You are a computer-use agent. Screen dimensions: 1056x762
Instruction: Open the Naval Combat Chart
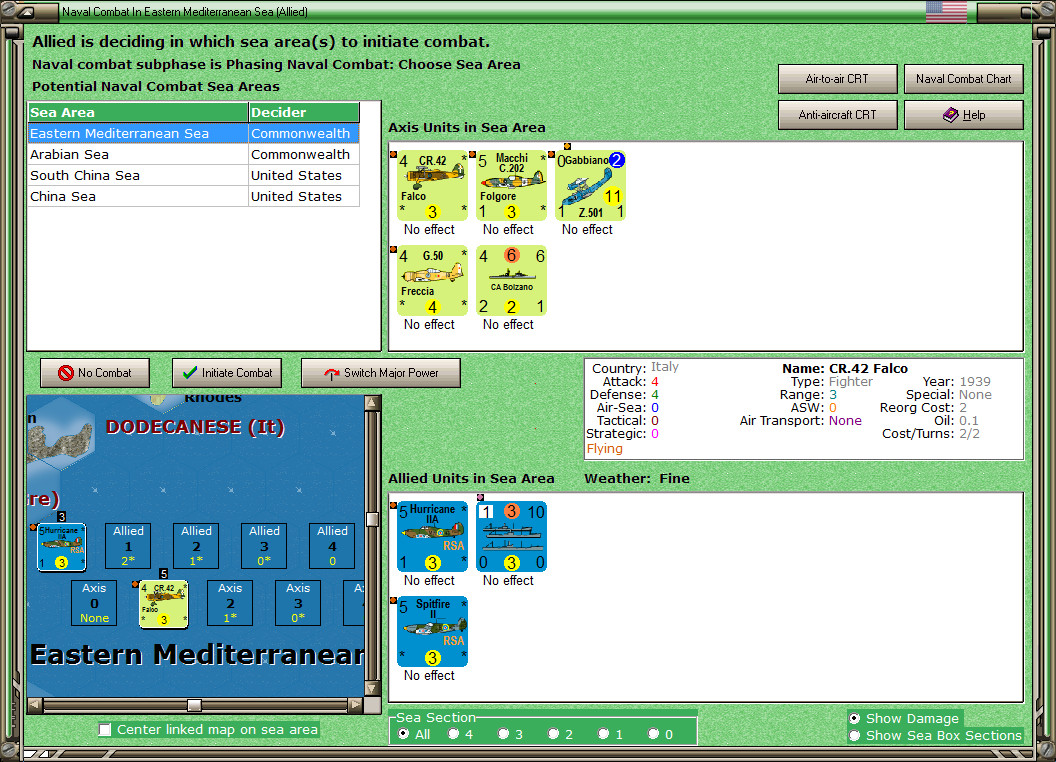pos(964,79)
